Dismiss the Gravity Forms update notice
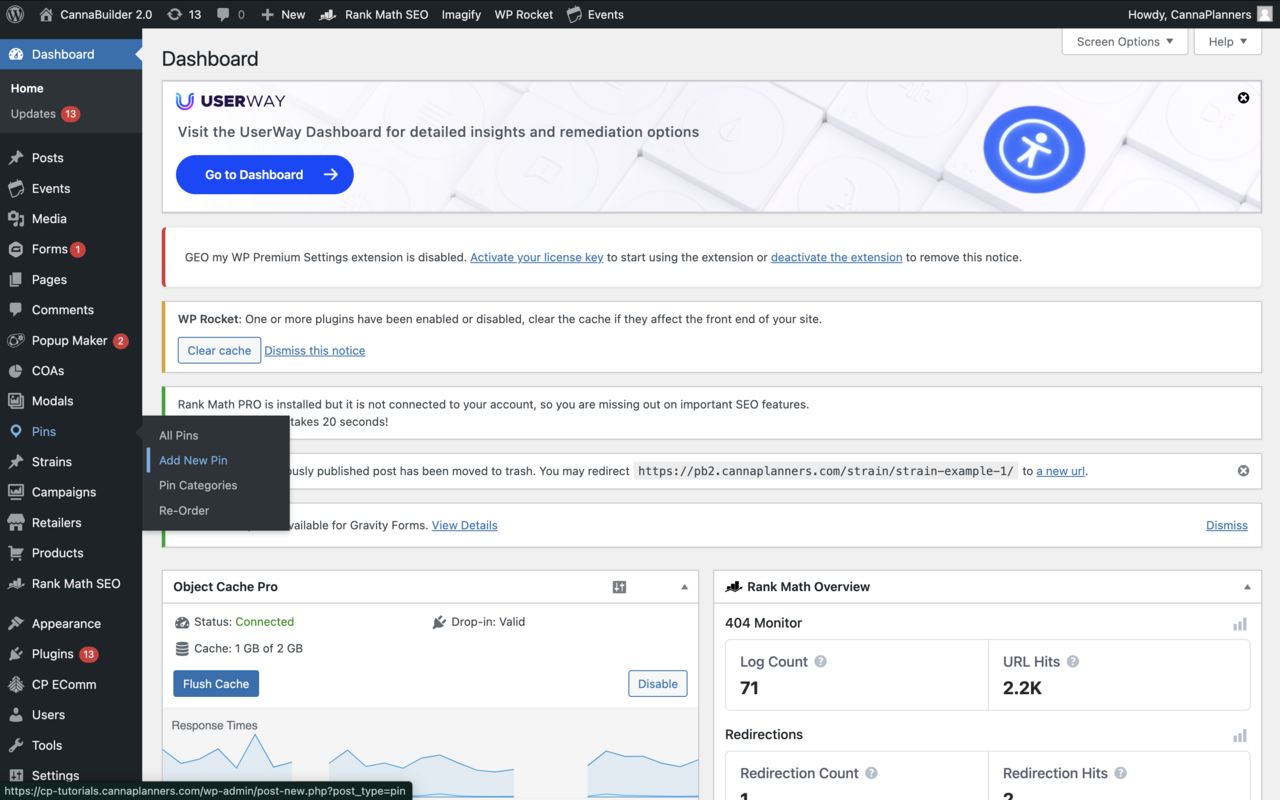1280x800 pixels. (1227, 525)
